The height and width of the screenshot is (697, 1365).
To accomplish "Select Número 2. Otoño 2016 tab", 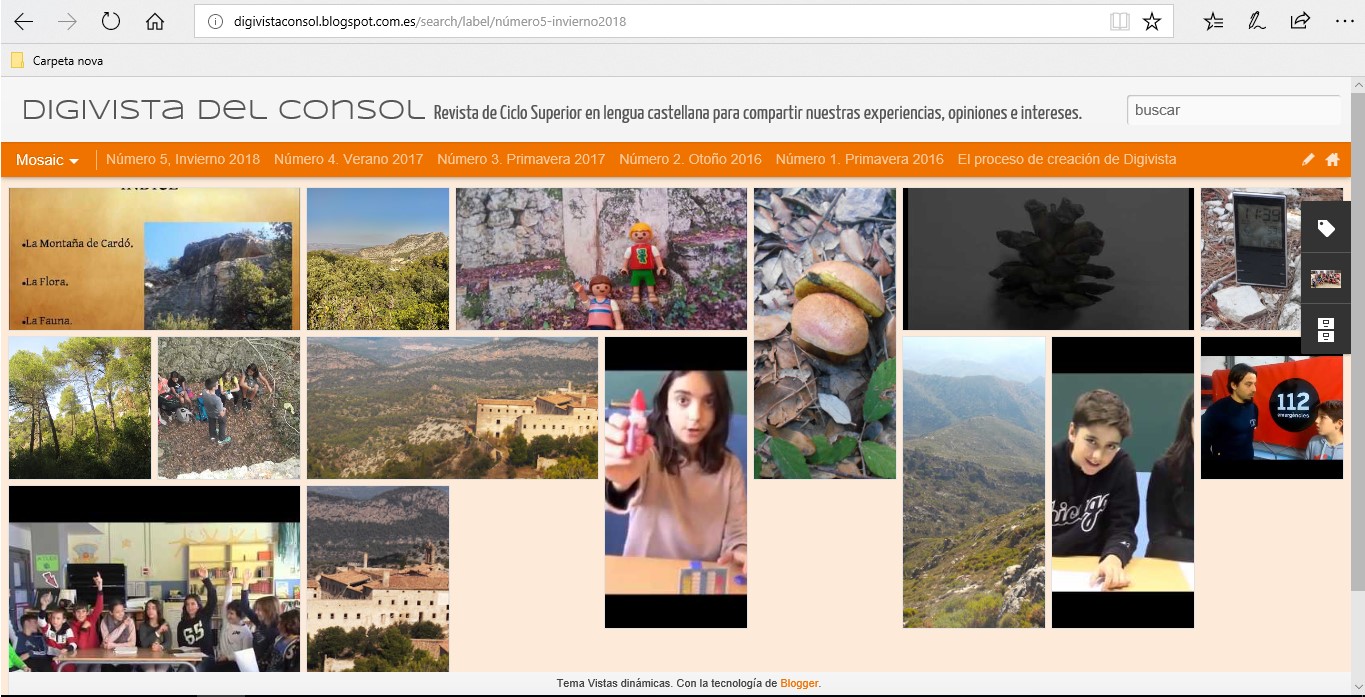I will tap(690, 159).
